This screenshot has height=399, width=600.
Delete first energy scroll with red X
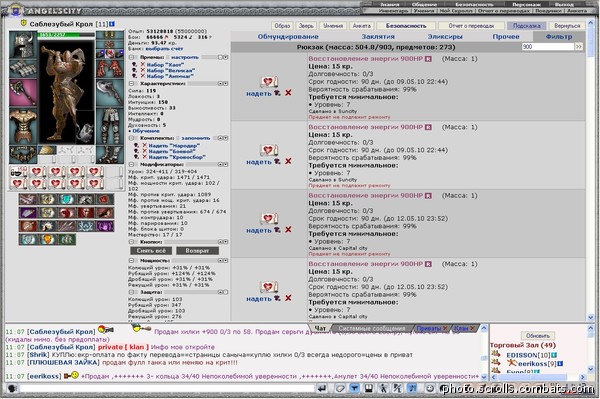pos(288,93)
